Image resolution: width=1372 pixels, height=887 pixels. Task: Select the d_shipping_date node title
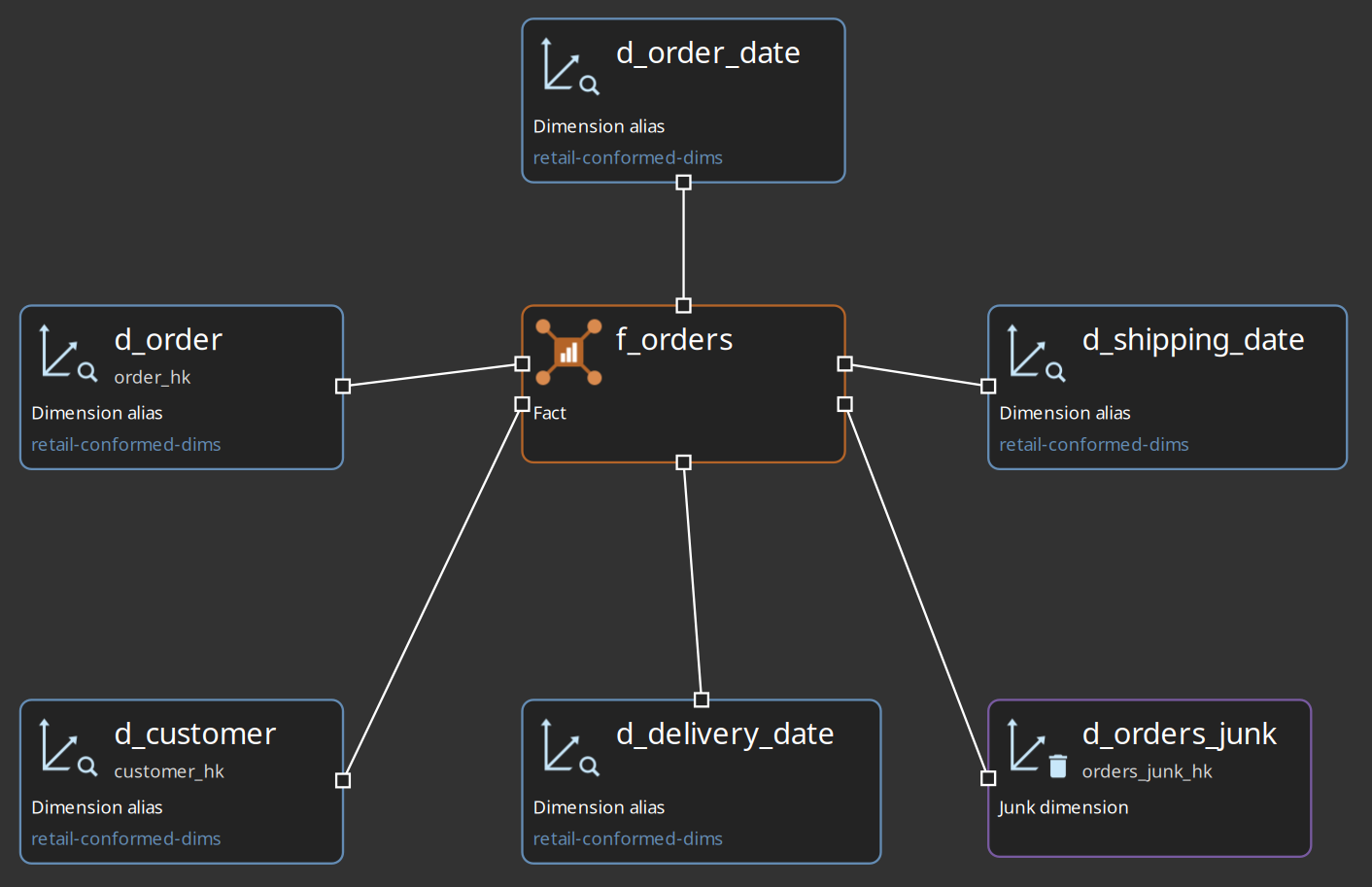coord(1193,340)
